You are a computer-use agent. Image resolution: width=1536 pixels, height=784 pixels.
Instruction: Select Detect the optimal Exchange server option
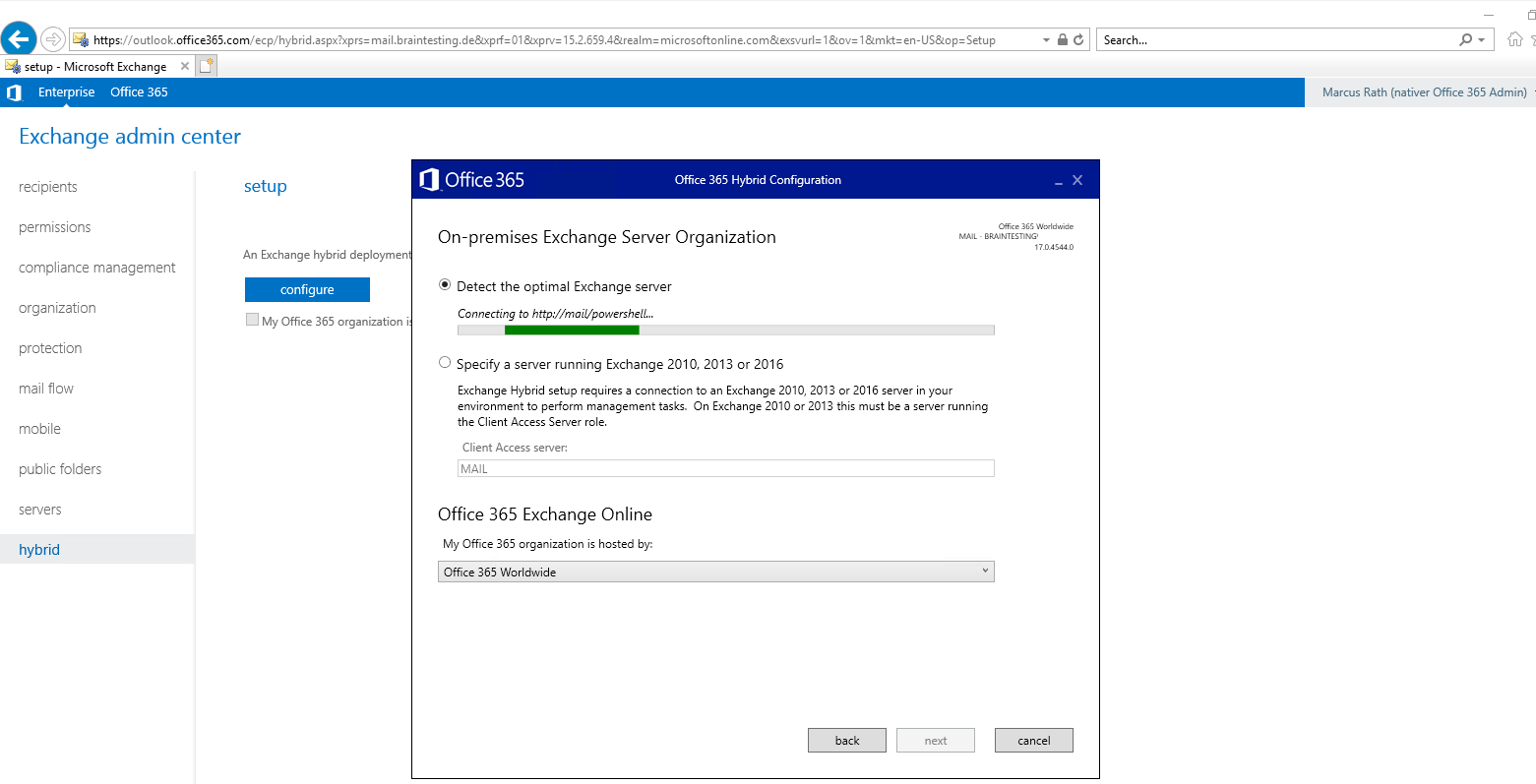point(445,284)
